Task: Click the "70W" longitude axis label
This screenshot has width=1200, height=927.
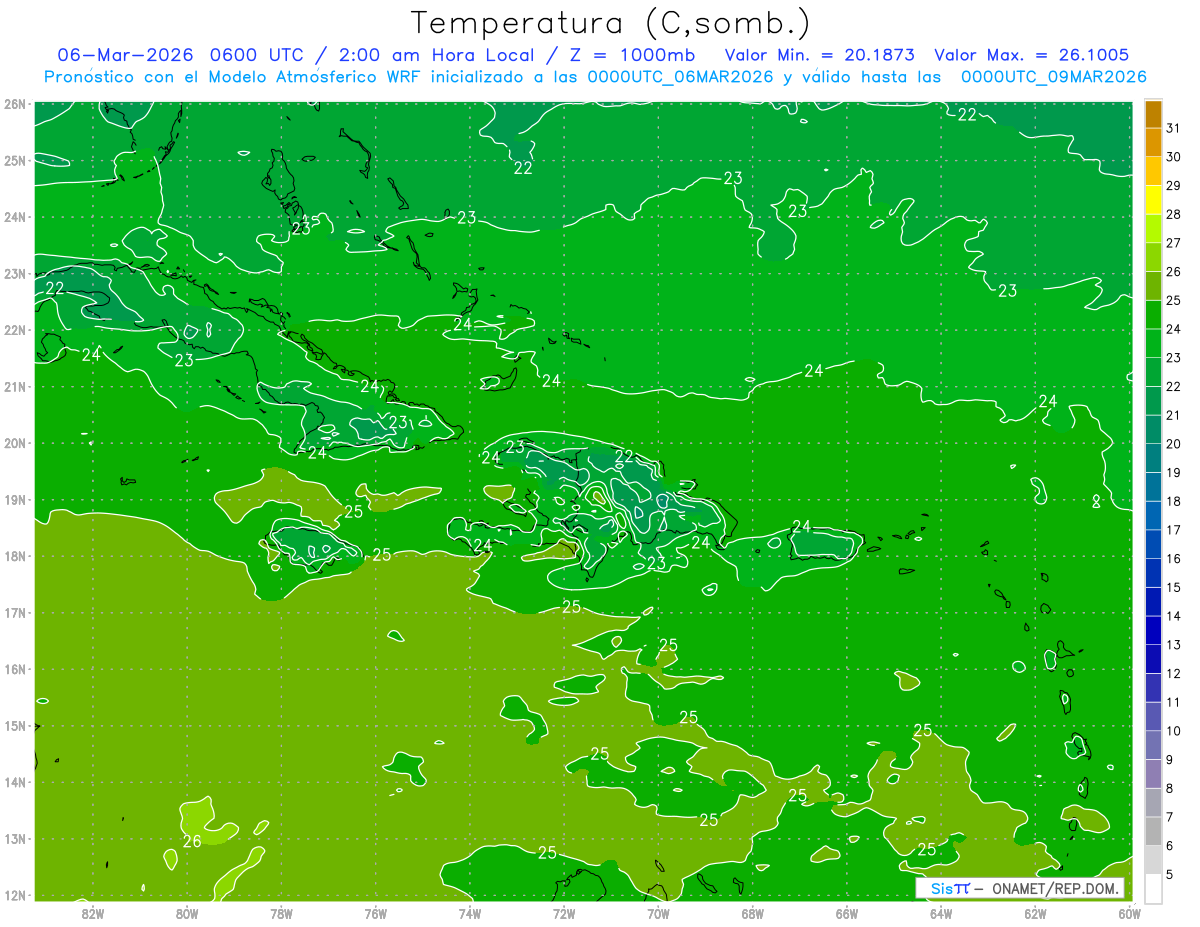Action: coord(658,913)
